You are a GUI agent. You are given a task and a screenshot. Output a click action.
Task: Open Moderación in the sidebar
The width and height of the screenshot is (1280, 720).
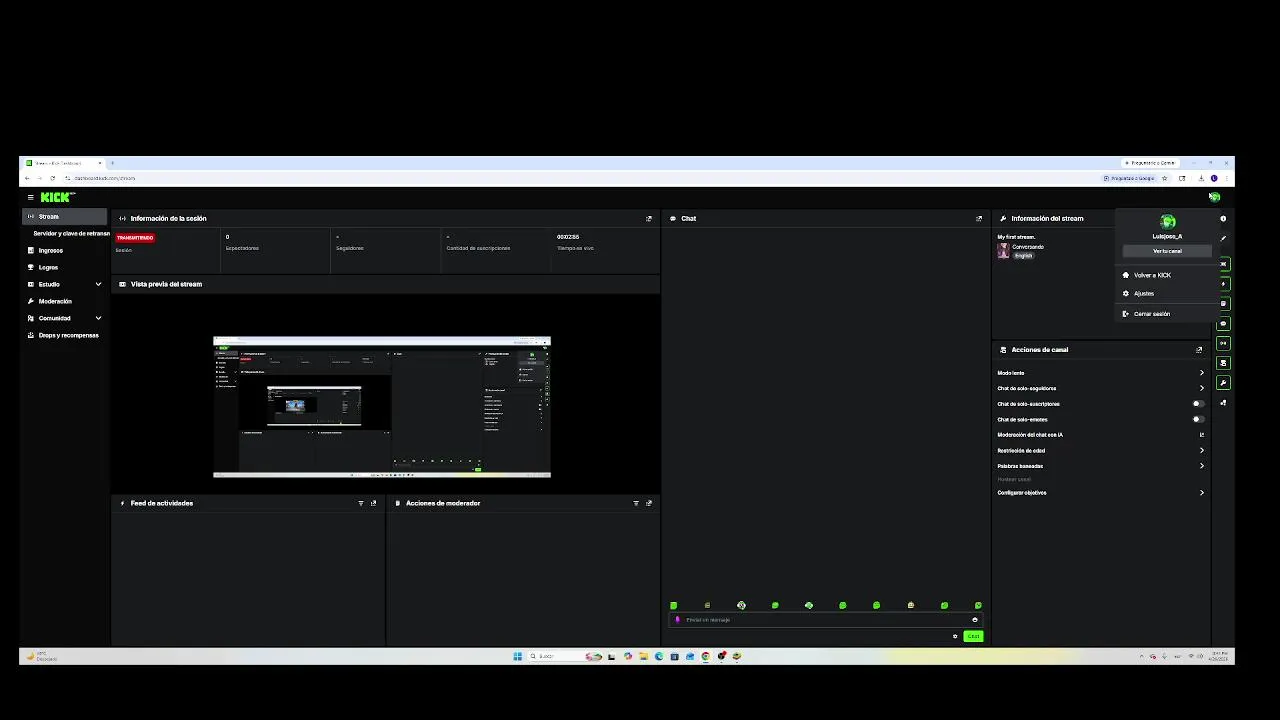click(55, 301)
